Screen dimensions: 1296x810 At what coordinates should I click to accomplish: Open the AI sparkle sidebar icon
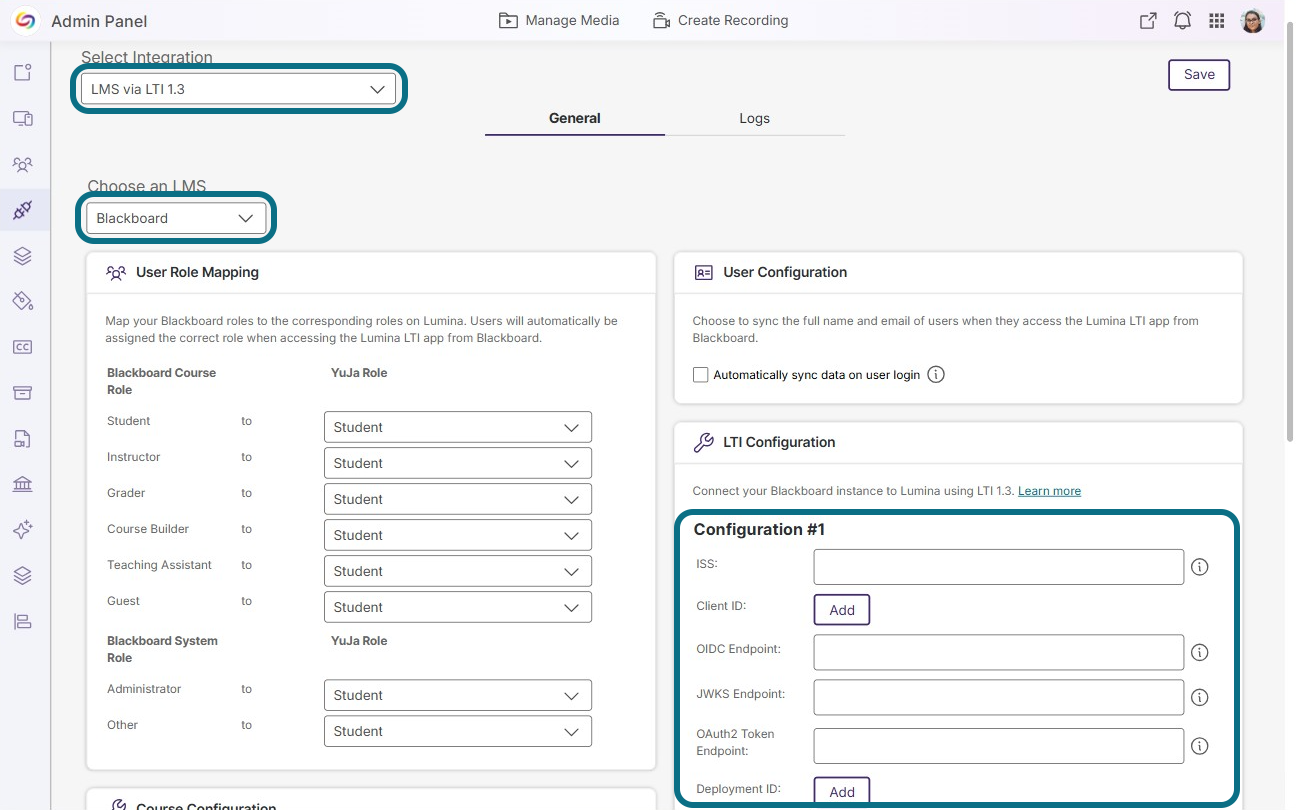23,530
